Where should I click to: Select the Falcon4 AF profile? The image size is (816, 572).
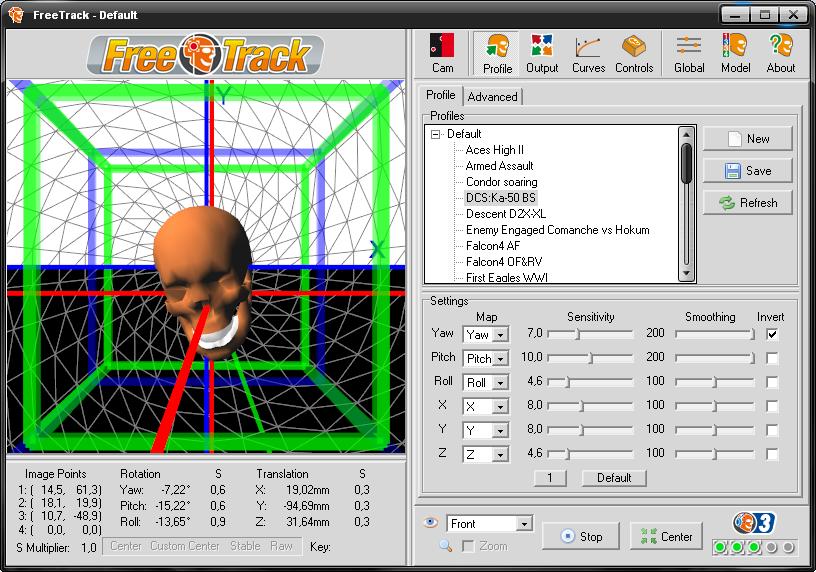point(492,246)
